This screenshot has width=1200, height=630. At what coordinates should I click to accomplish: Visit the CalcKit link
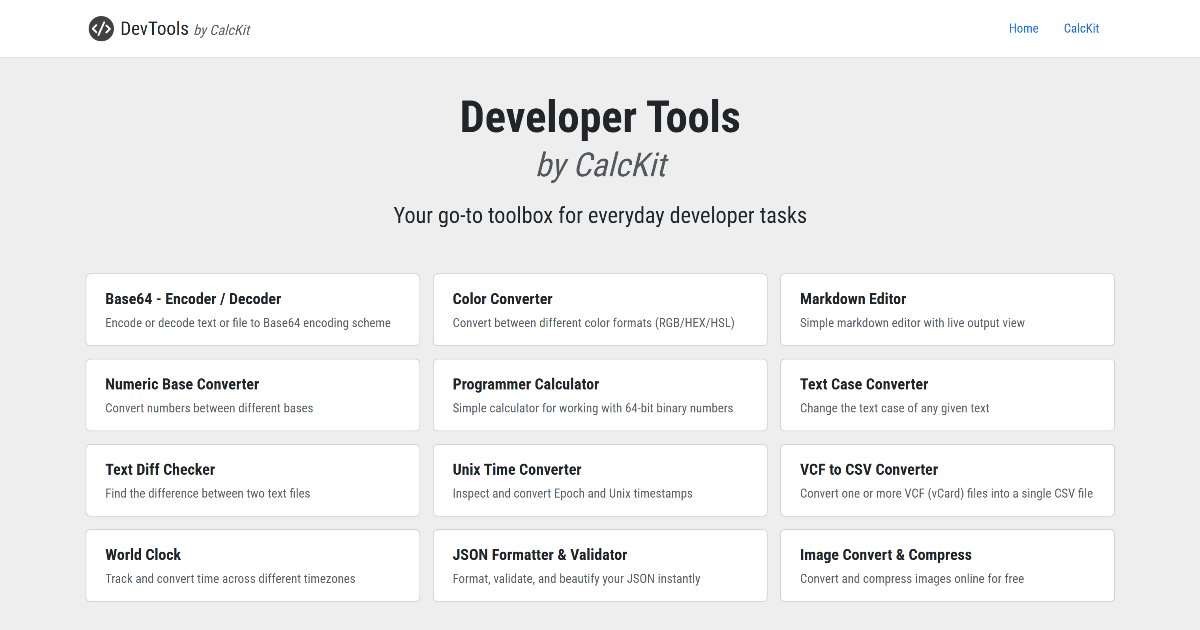(1081, 28)
